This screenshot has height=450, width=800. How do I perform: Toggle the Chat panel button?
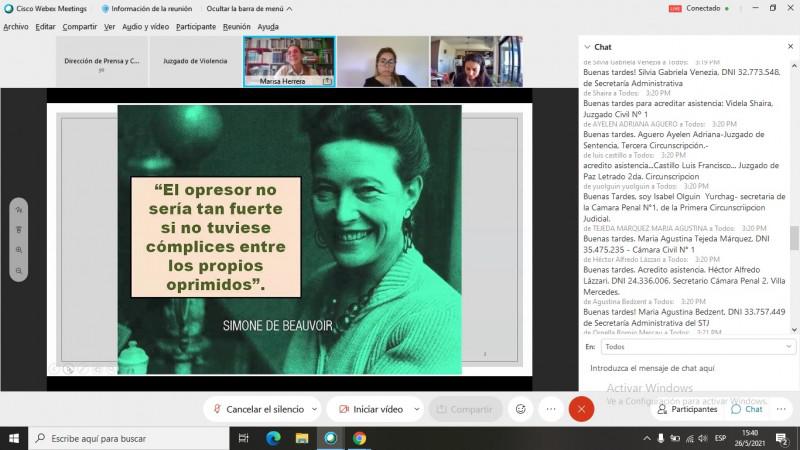[x=746, y=409]
